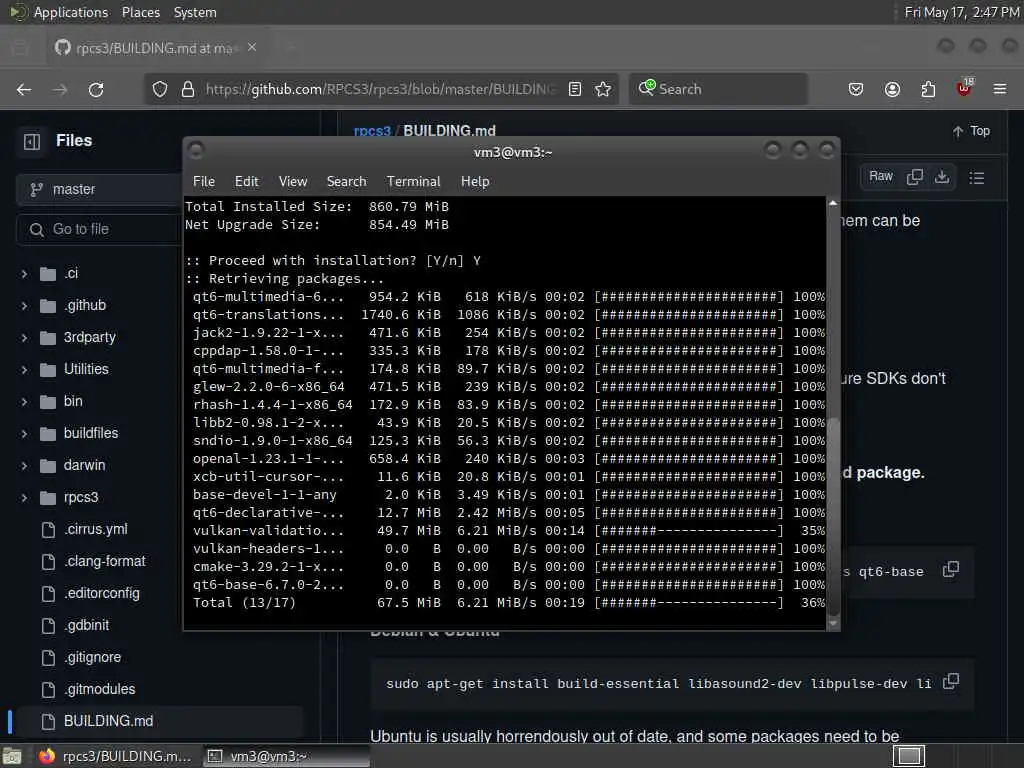Open the terminal File menu
The width and height of the screenshot is (1024, 768).
(x=204, y=182)
